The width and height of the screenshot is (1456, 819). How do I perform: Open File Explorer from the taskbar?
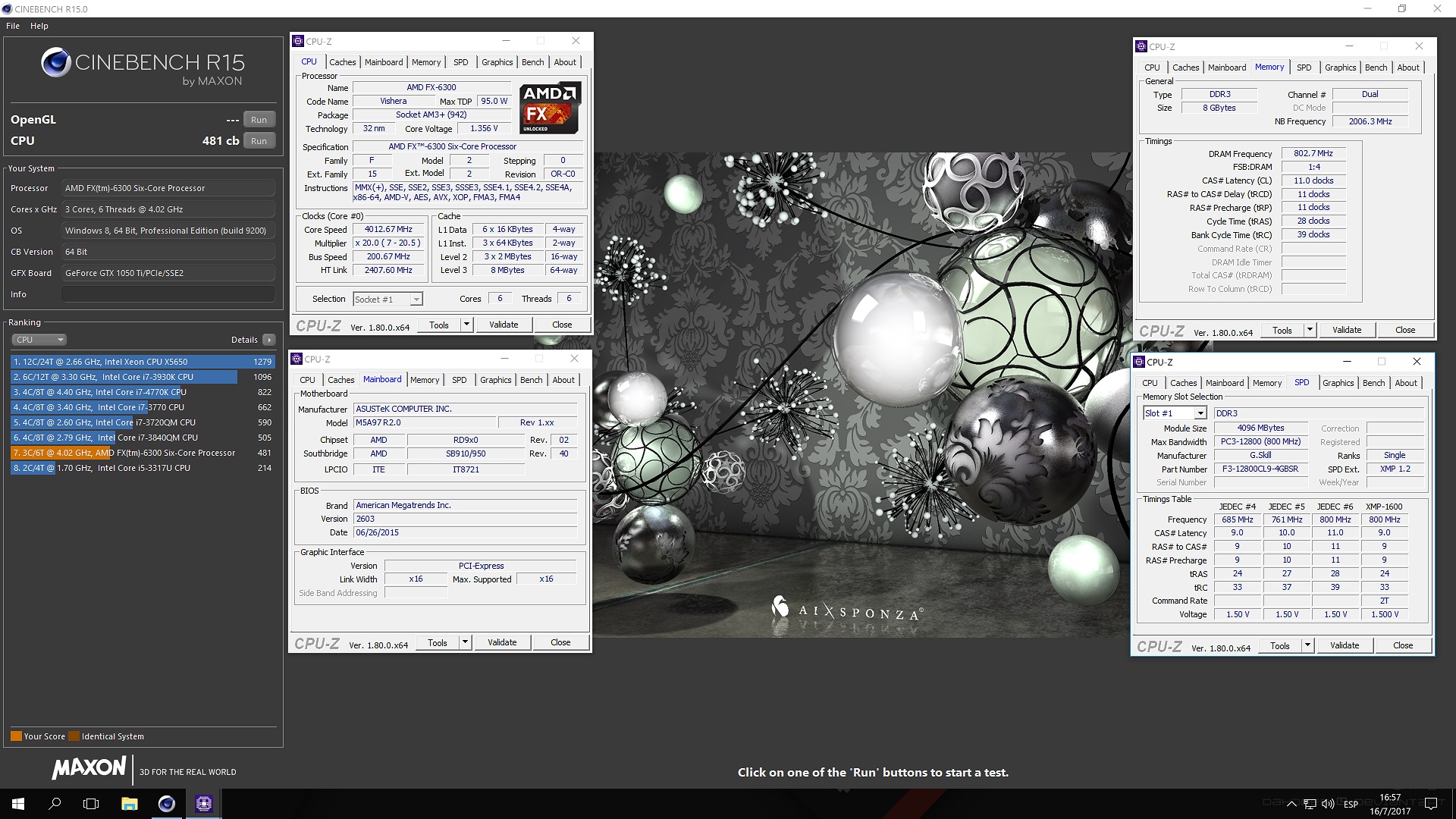point(129,804)
